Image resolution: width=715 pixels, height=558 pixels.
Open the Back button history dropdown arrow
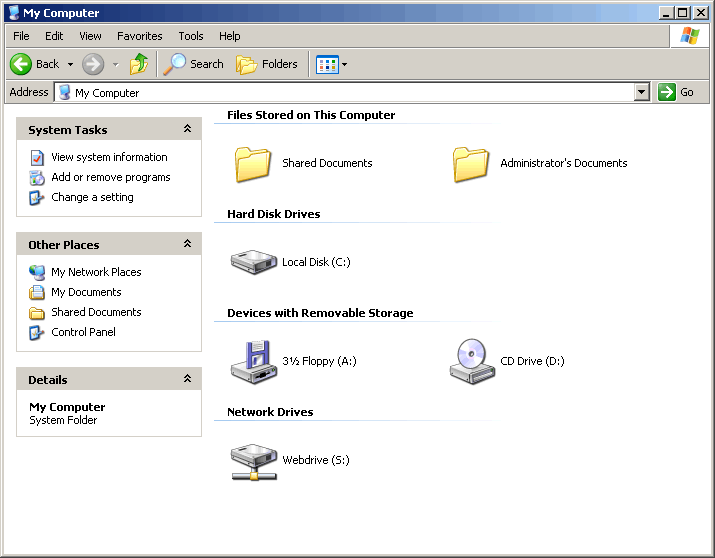pos(70,64)
